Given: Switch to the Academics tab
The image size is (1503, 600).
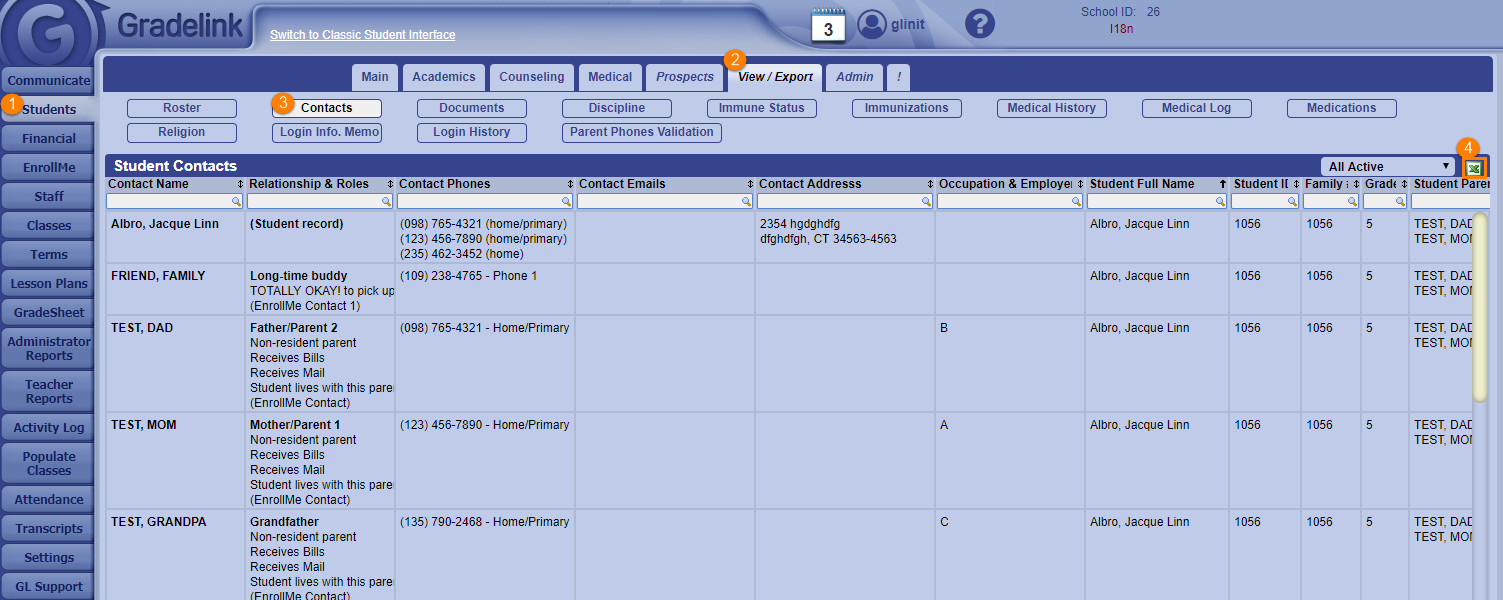Looking at the screenshot, I should (x=444, y=77).
